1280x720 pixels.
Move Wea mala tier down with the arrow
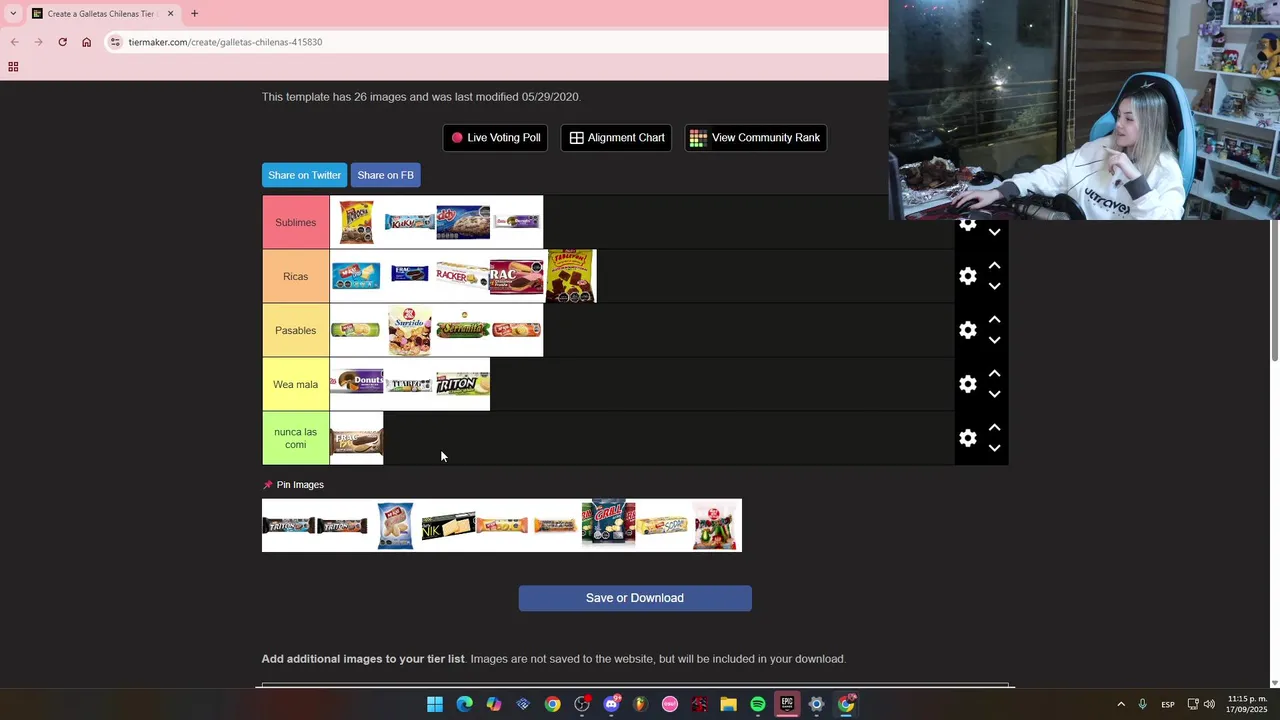994,394
